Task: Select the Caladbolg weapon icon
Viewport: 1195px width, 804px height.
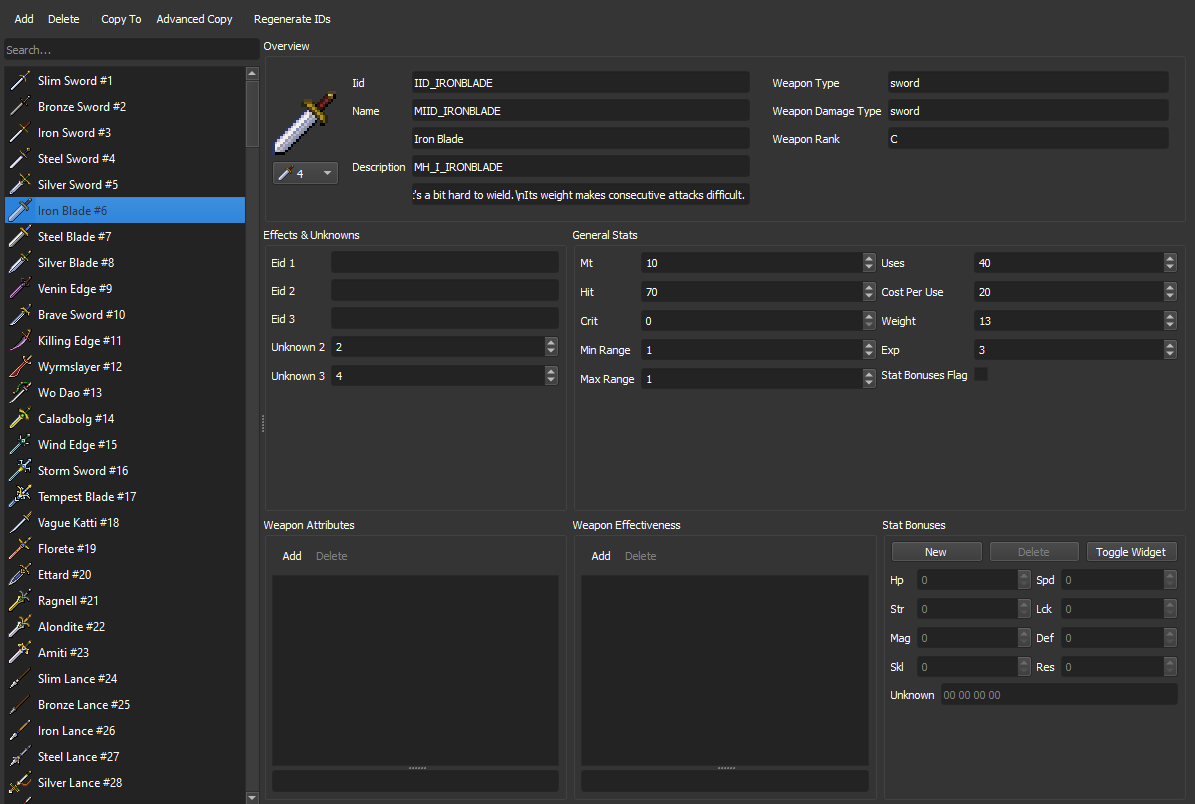Action: coord(20,419)
